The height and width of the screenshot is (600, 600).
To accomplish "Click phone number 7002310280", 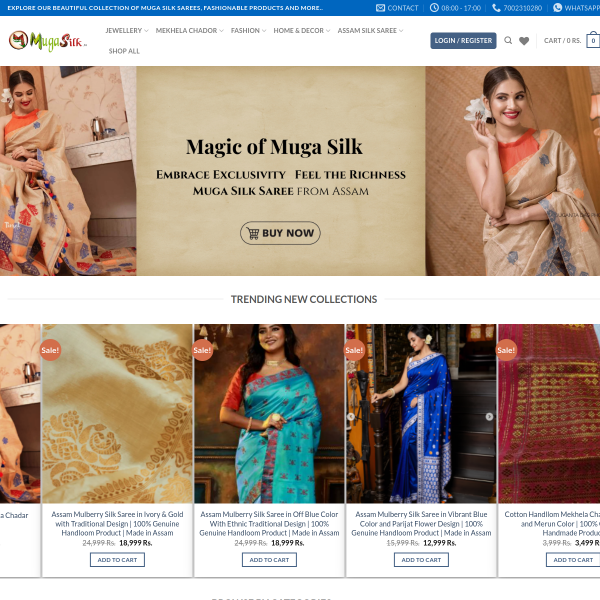I will click(522, 8).
